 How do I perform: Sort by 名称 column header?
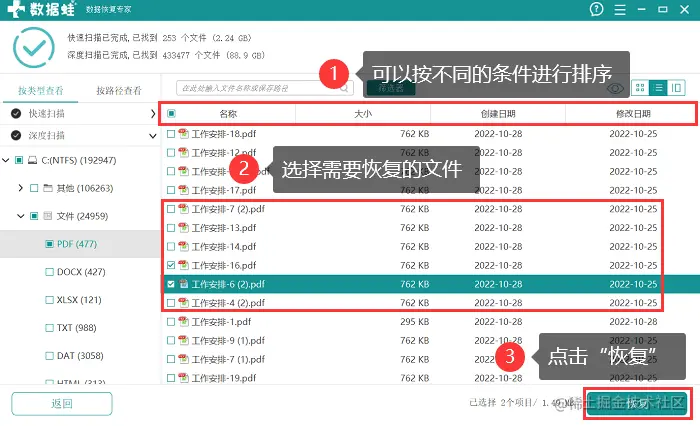click(228, 114)
